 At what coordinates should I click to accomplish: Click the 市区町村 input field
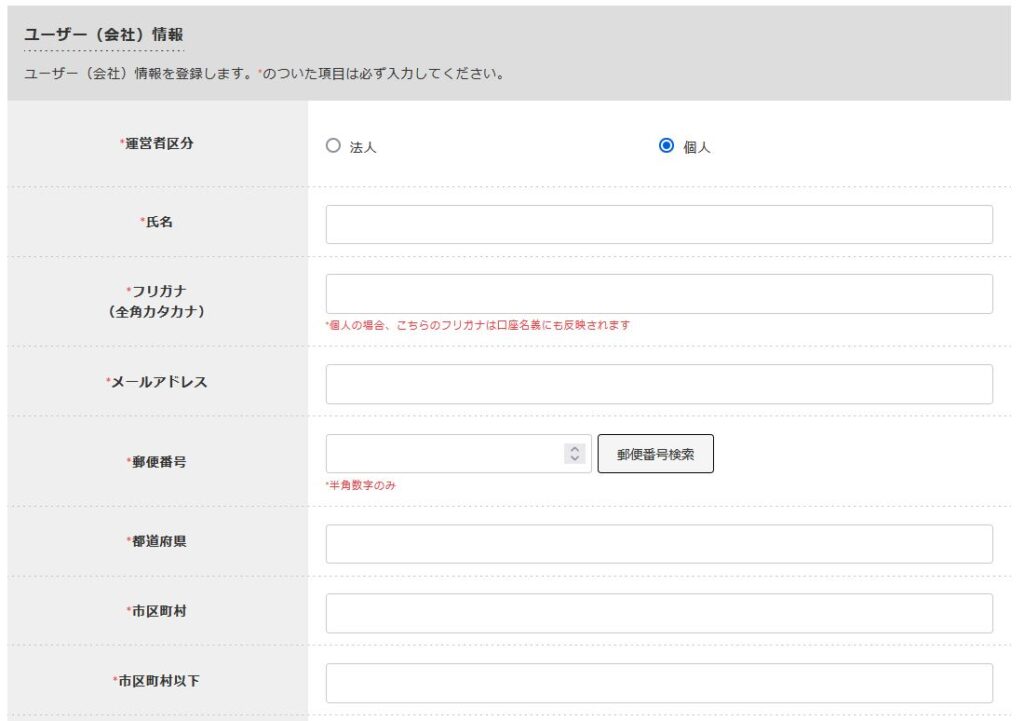tap(659, 613)
